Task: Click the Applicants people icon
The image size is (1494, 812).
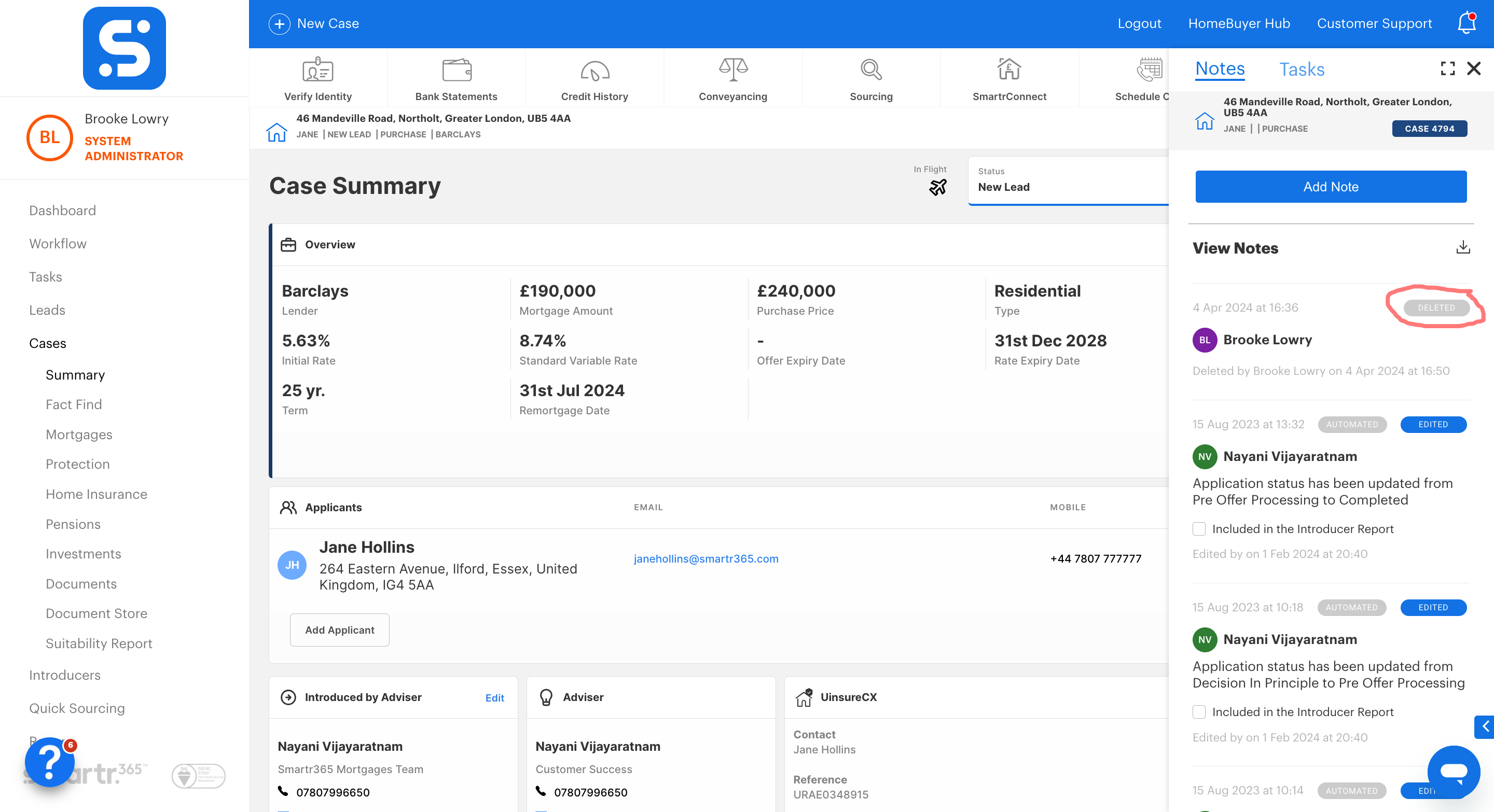Action: 288,507
